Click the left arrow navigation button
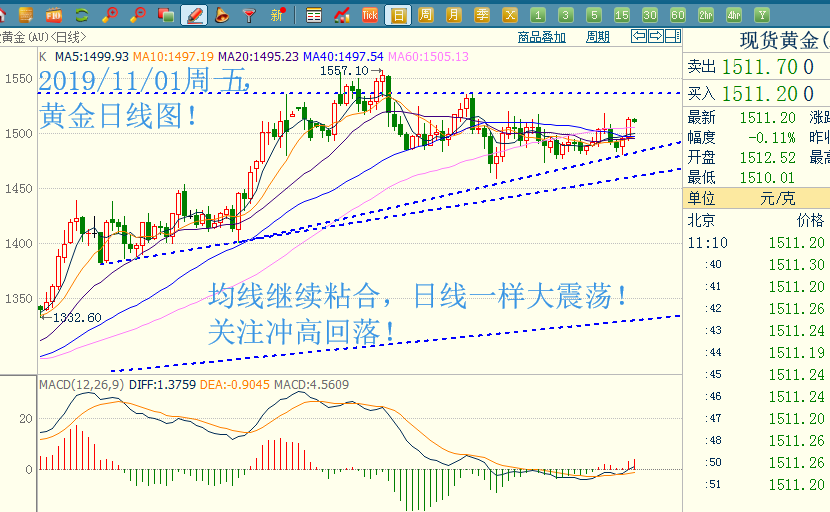Screen dimensions: 830x512 tap(639, 37)
